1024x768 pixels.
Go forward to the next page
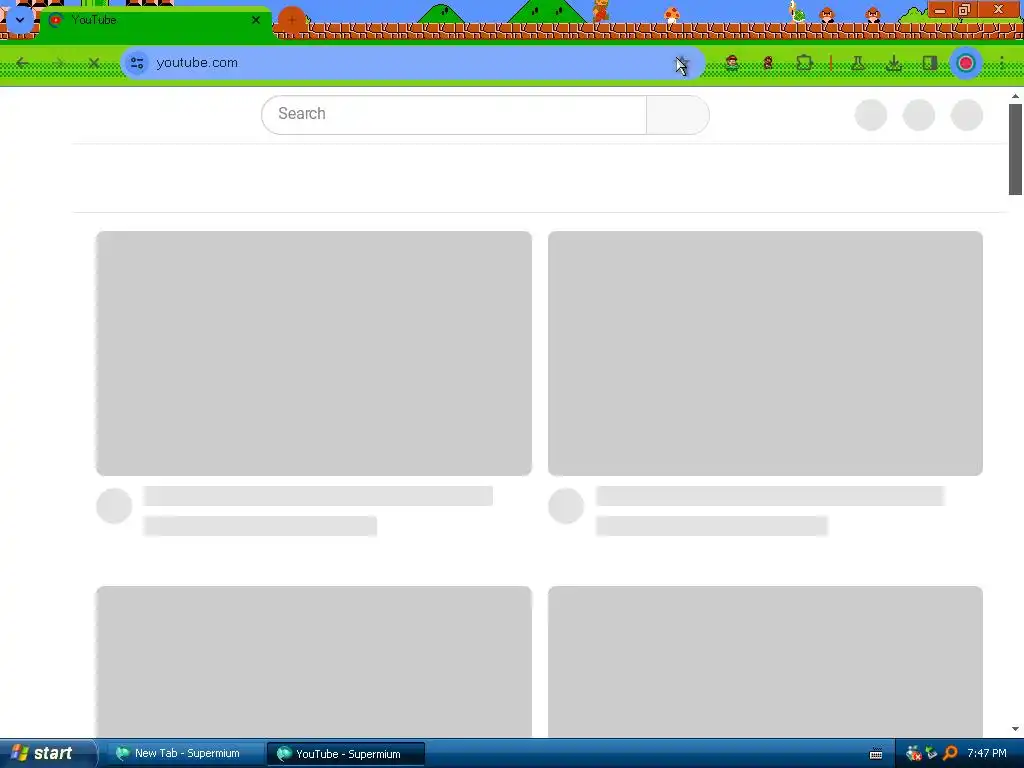click(x=59, y=63)
